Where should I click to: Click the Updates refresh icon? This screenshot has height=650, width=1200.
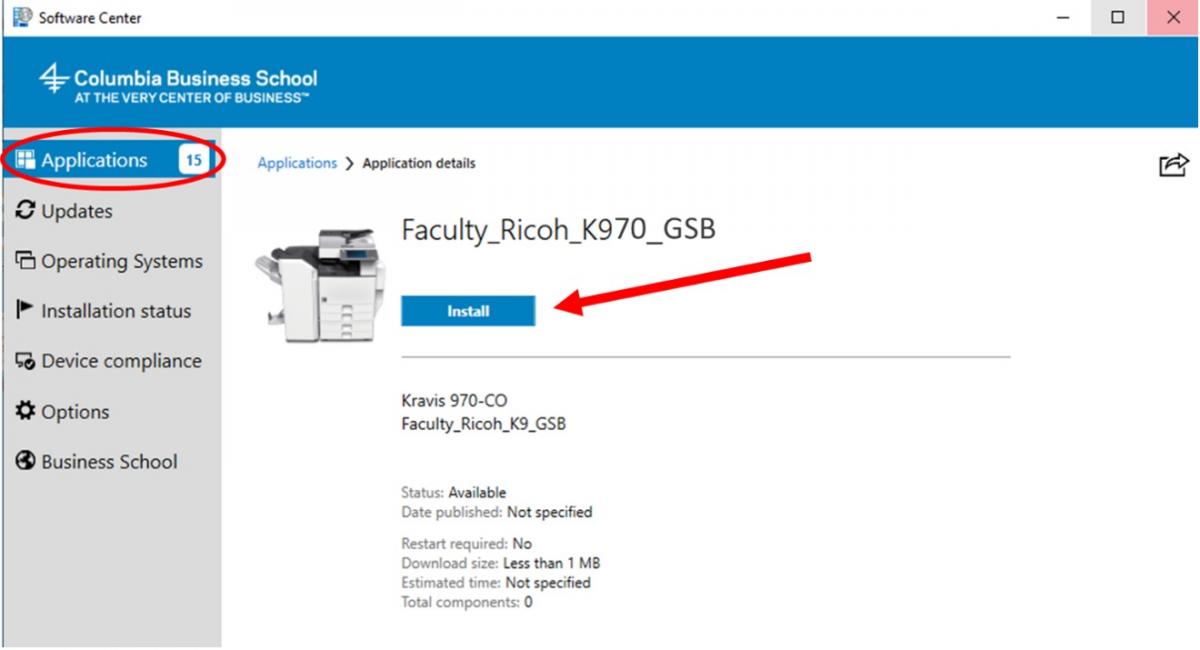[26, 211]
